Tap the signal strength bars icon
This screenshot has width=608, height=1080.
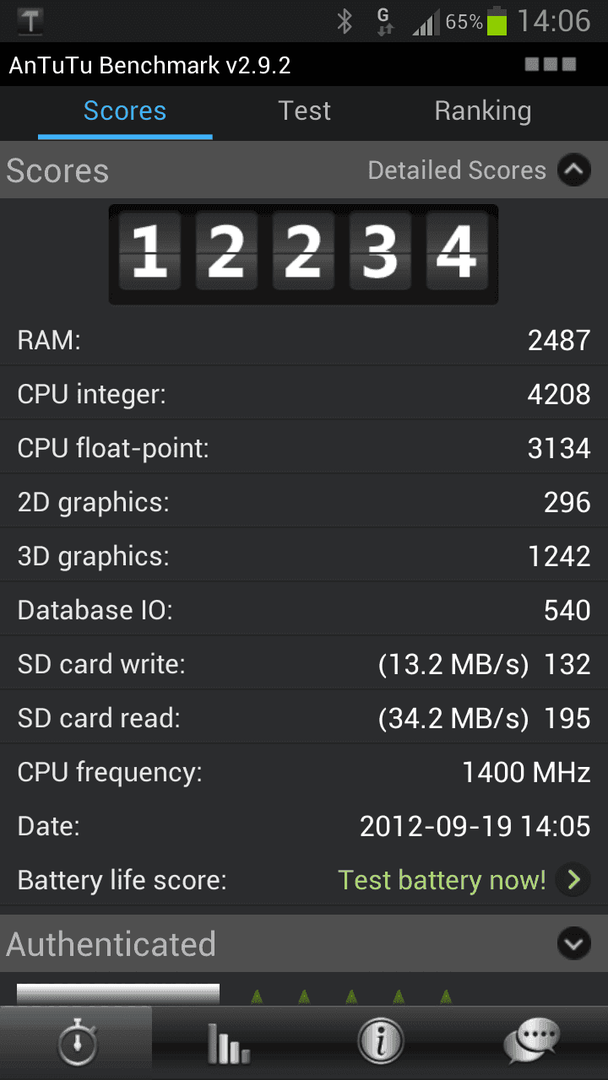[x=426, y=23]
